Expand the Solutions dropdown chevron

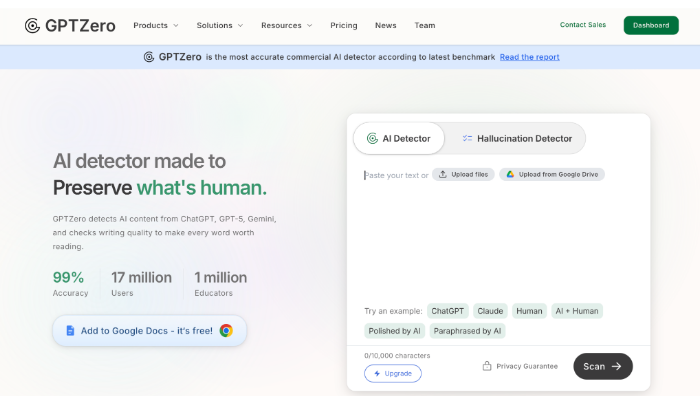point(241,25)
